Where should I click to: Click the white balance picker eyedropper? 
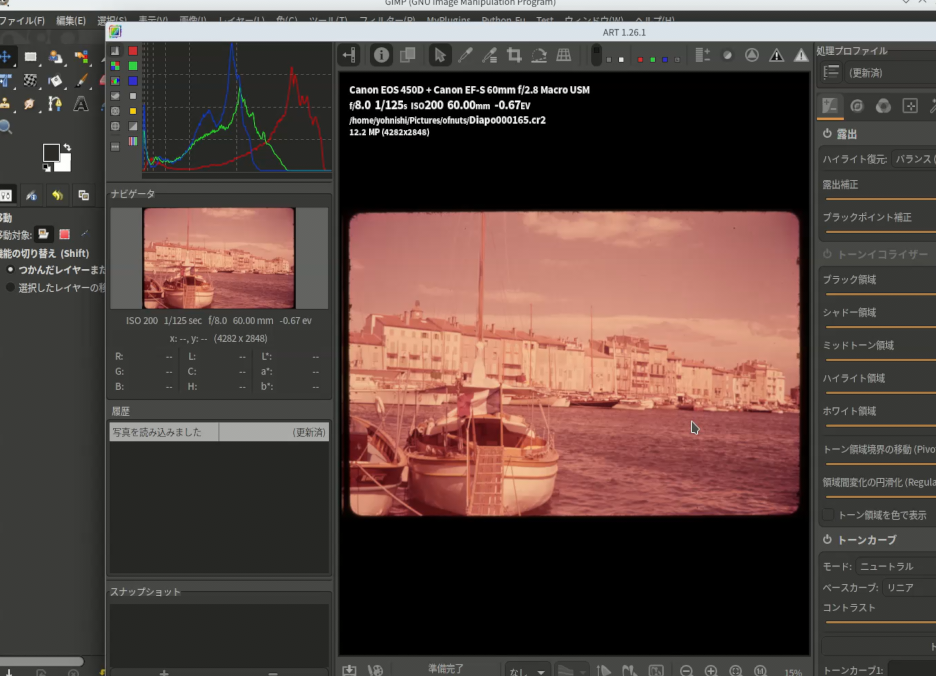(465, 55)
